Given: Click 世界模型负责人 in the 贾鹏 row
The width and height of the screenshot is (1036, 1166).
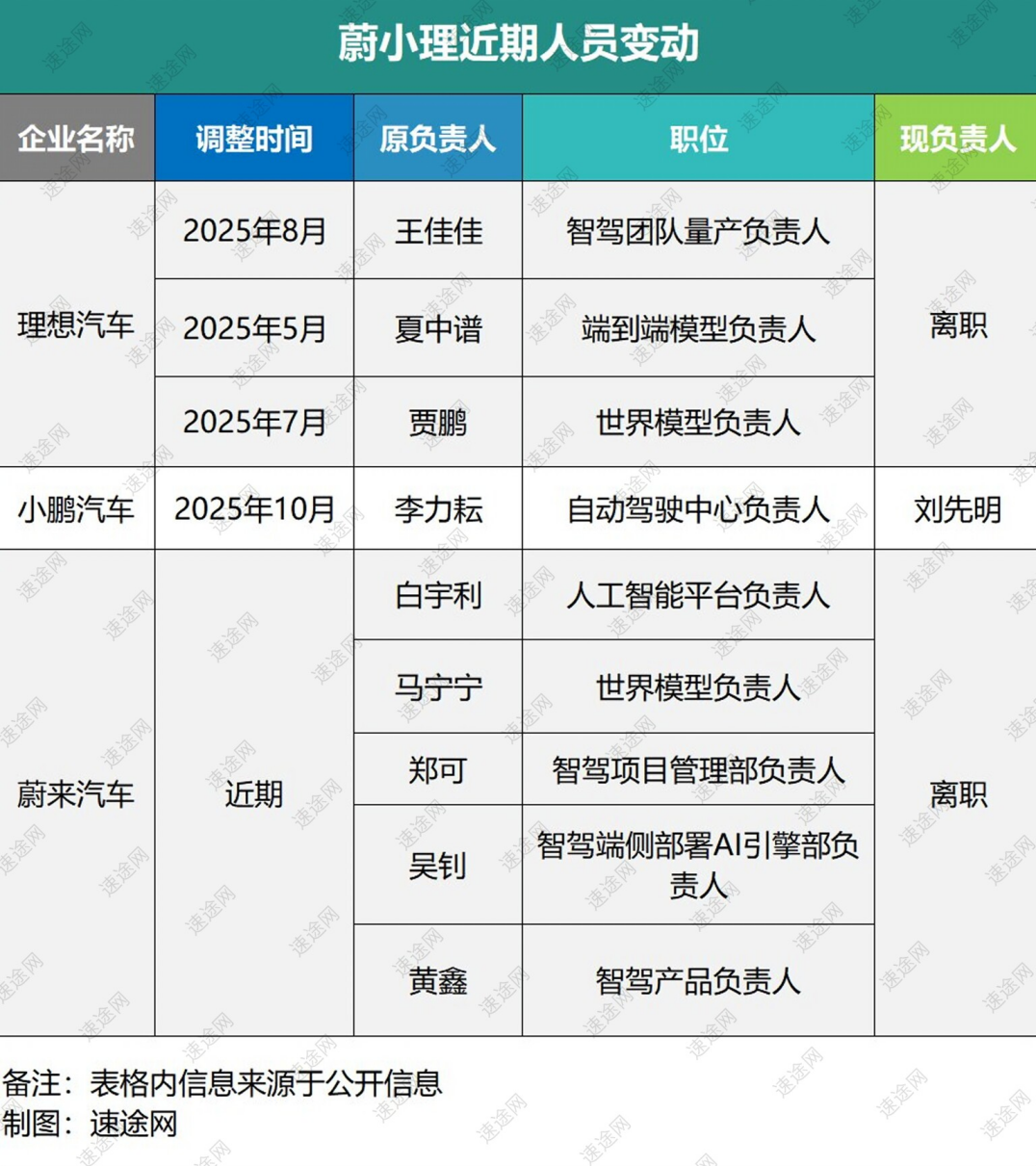Looking at the screenshot, I should pos(698,422).
